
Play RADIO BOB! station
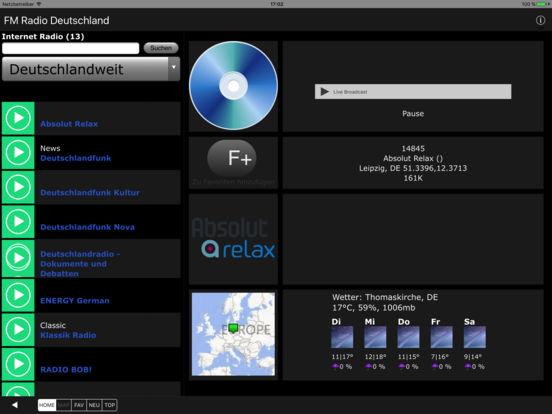(18, 364)
